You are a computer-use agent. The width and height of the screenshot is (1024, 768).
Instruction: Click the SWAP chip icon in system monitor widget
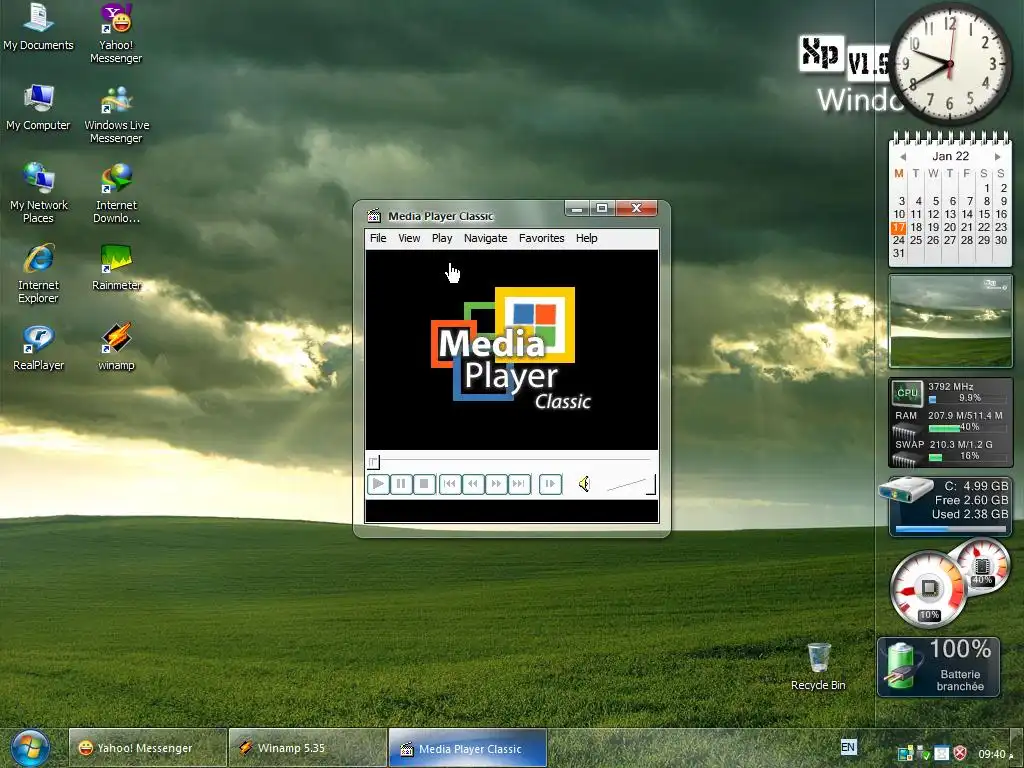pyautogui.click(x=906, y=459)
